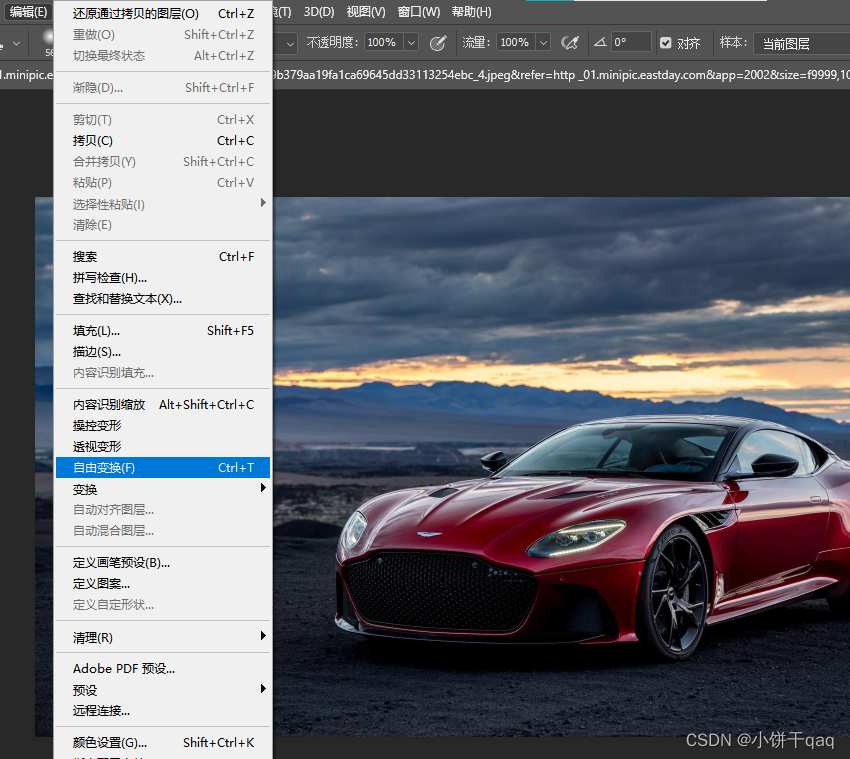Image resolution: width=850 pixels, height=759 pixels.
Task: Select 透视变形 menu entry
Action: [163, 447]
